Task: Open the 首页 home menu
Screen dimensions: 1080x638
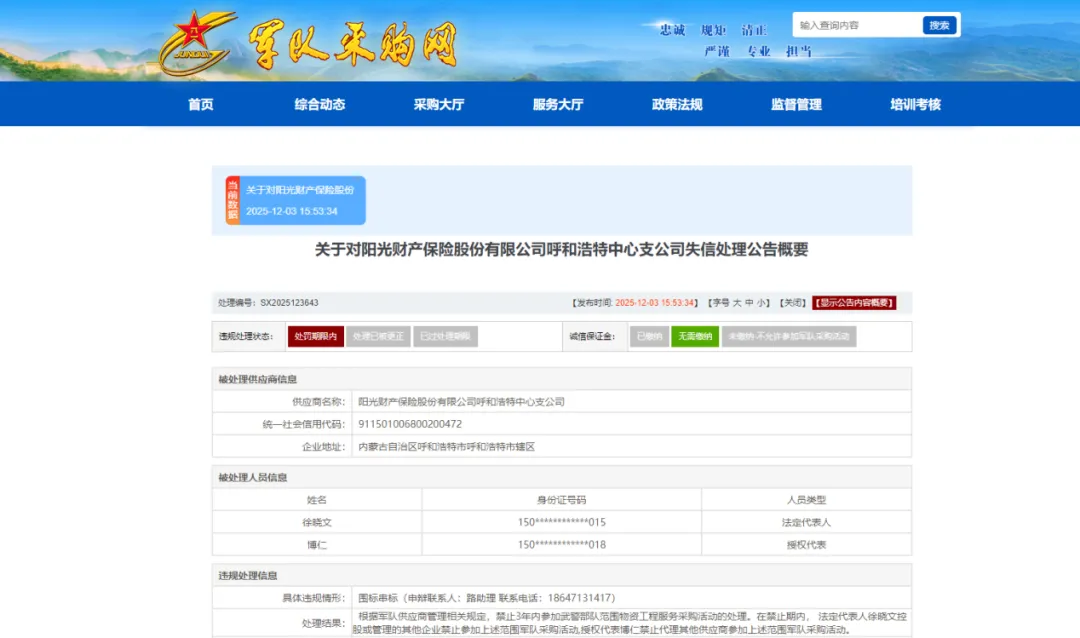Action: (x=201, y=105)
